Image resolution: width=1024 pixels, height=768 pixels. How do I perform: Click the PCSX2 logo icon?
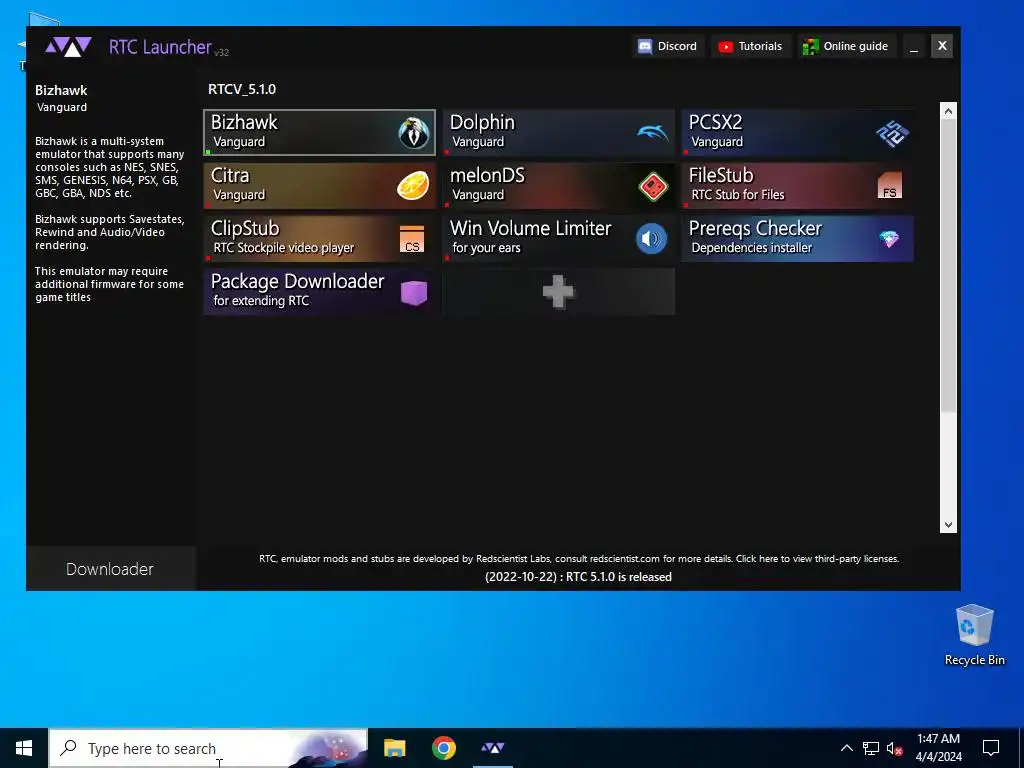[x=892, y=133]
